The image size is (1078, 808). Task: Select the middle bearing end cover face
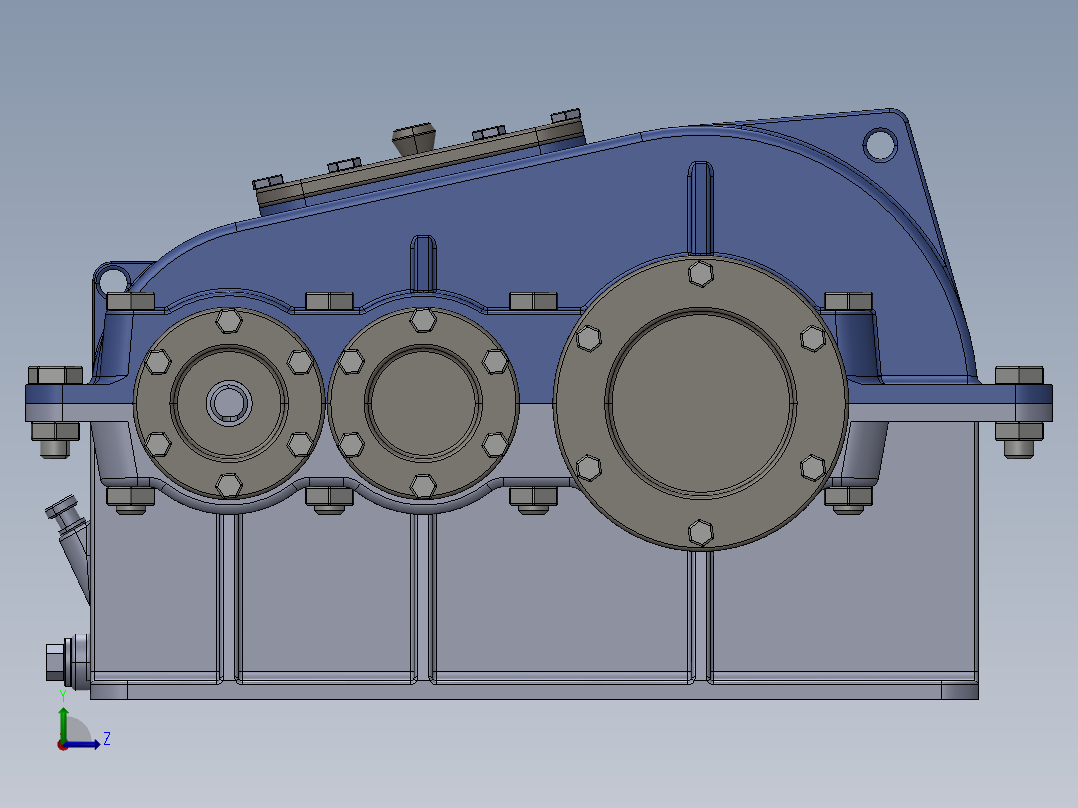pyautogui.click(x=423, y=402)
